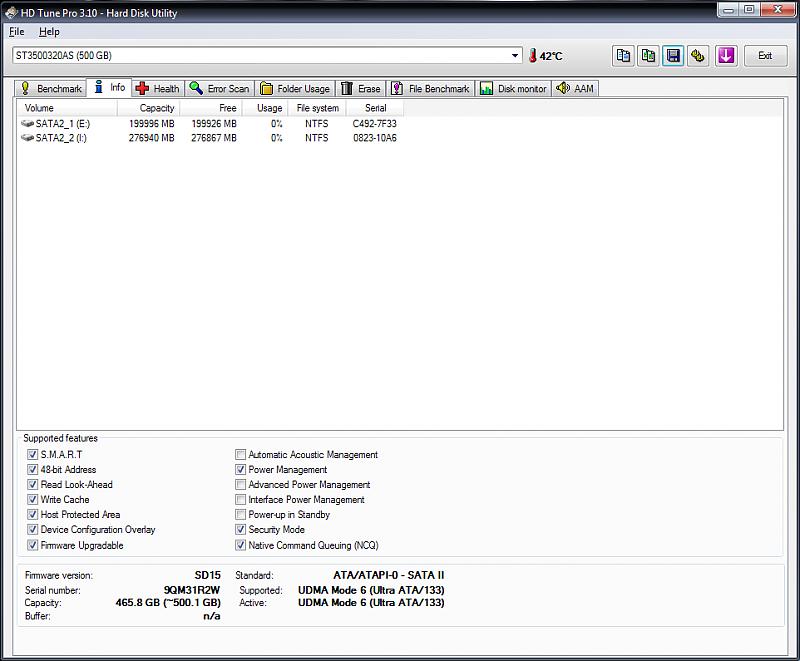
Task: Sort by the Usage column header
Action: (265, 108)
